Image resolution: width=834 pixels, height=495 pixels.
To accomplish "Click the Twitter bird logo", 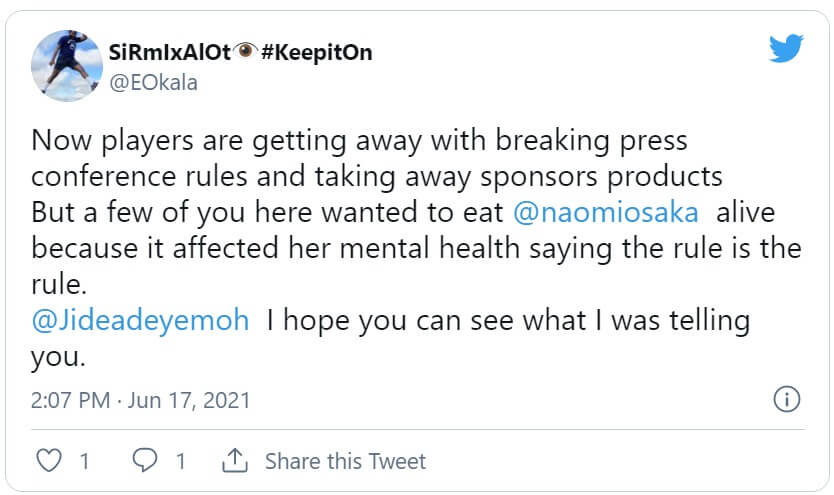I will click(785, 49).
